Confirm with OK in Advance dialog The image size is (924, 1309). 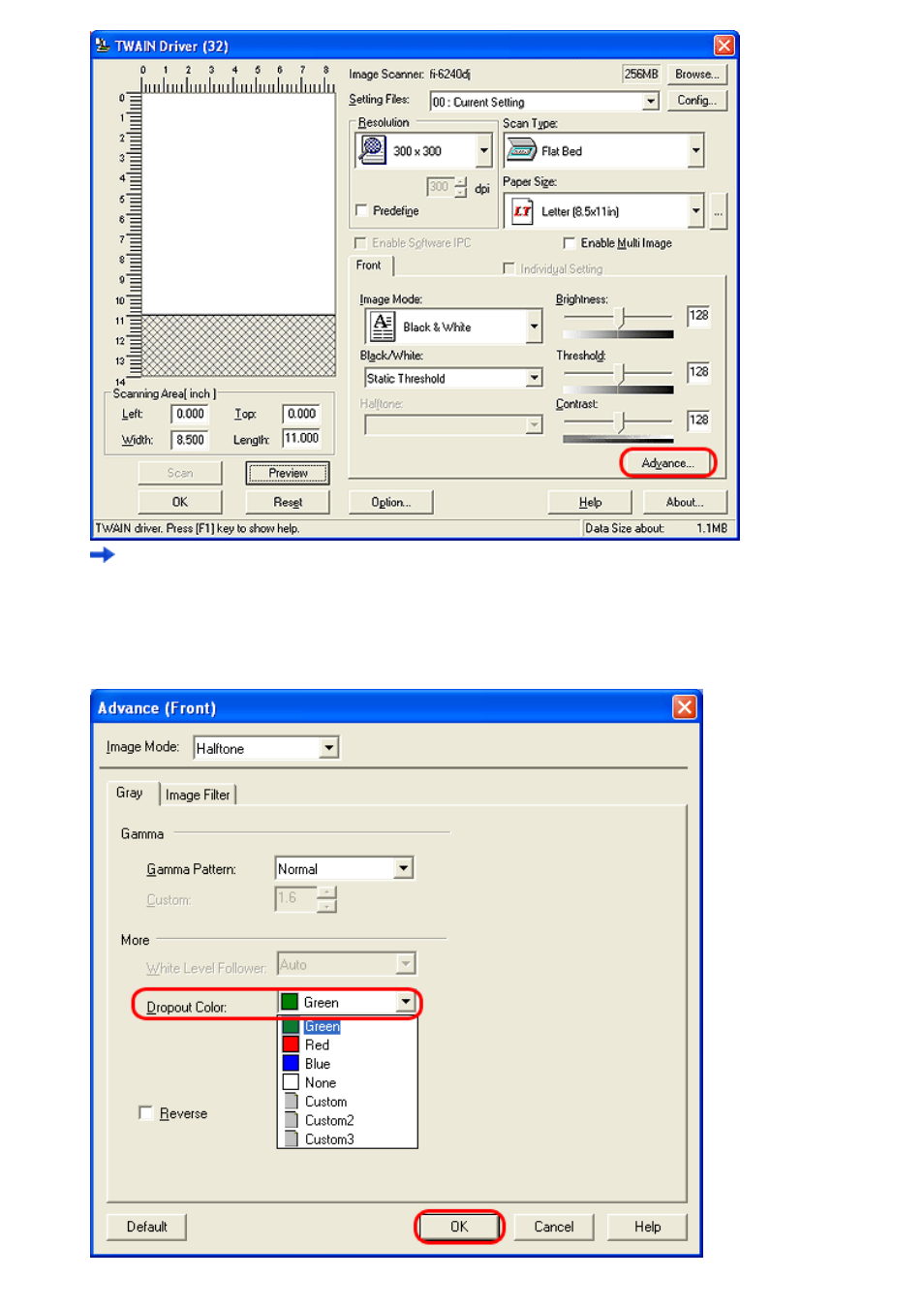coord(459,1227)
